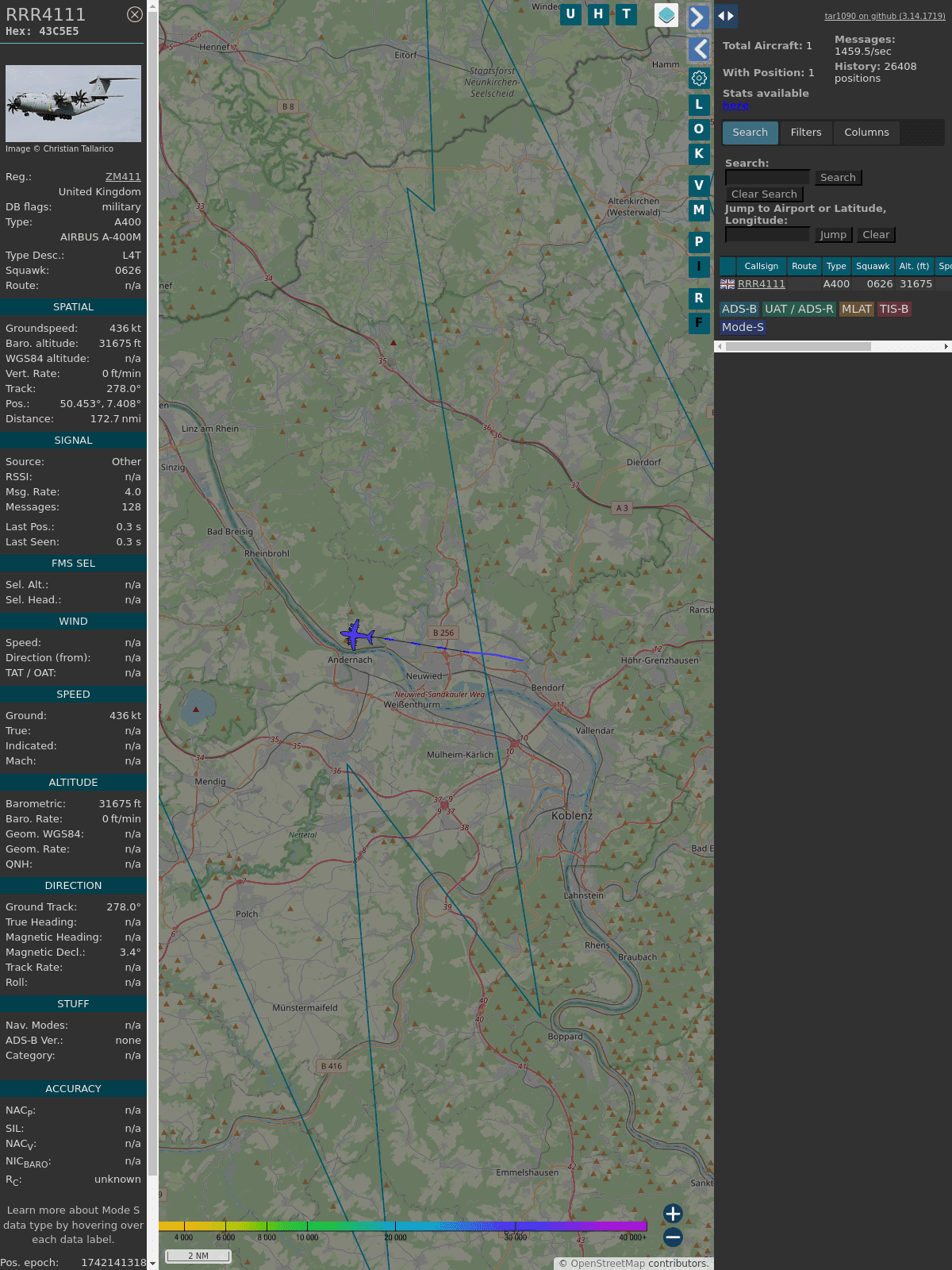Click the SIGNAL section header
Viewport: 952px width, 1270px height.
[73, 441]
